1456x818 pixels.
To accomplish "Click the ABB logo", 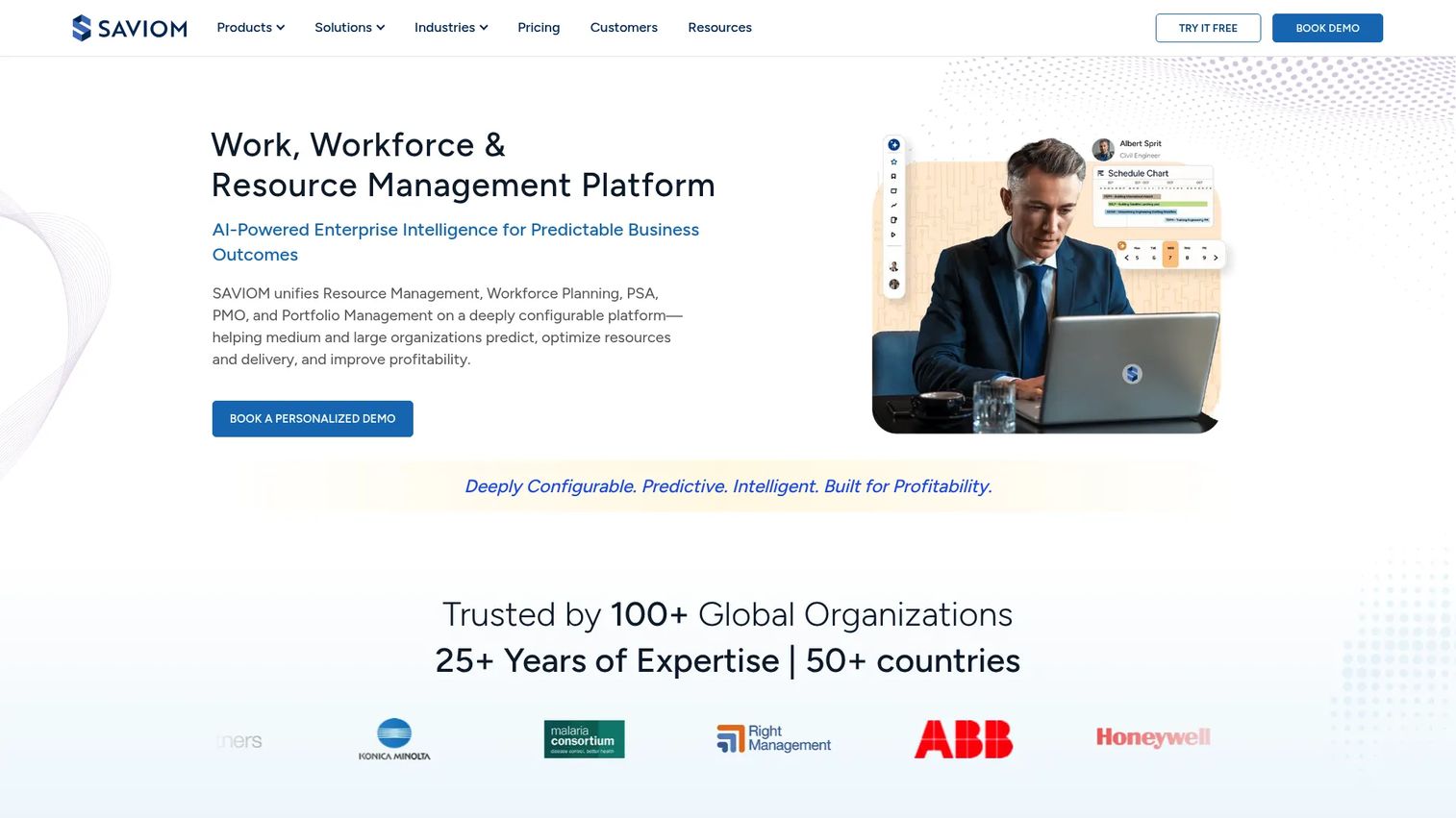I will pyautogui.click(x=963, y=739).
